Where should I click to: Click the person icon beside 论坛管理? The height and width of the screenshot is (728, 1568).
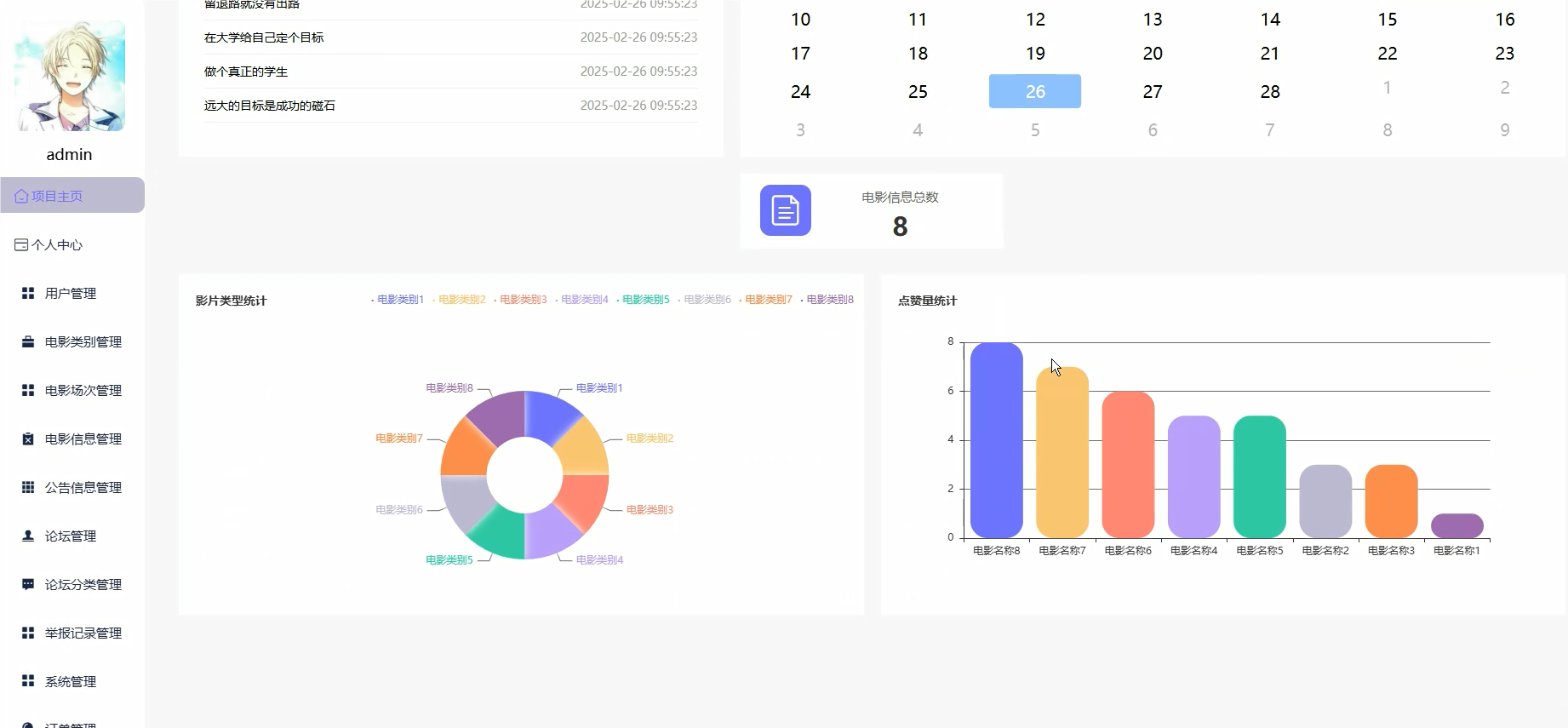(28, 536)
